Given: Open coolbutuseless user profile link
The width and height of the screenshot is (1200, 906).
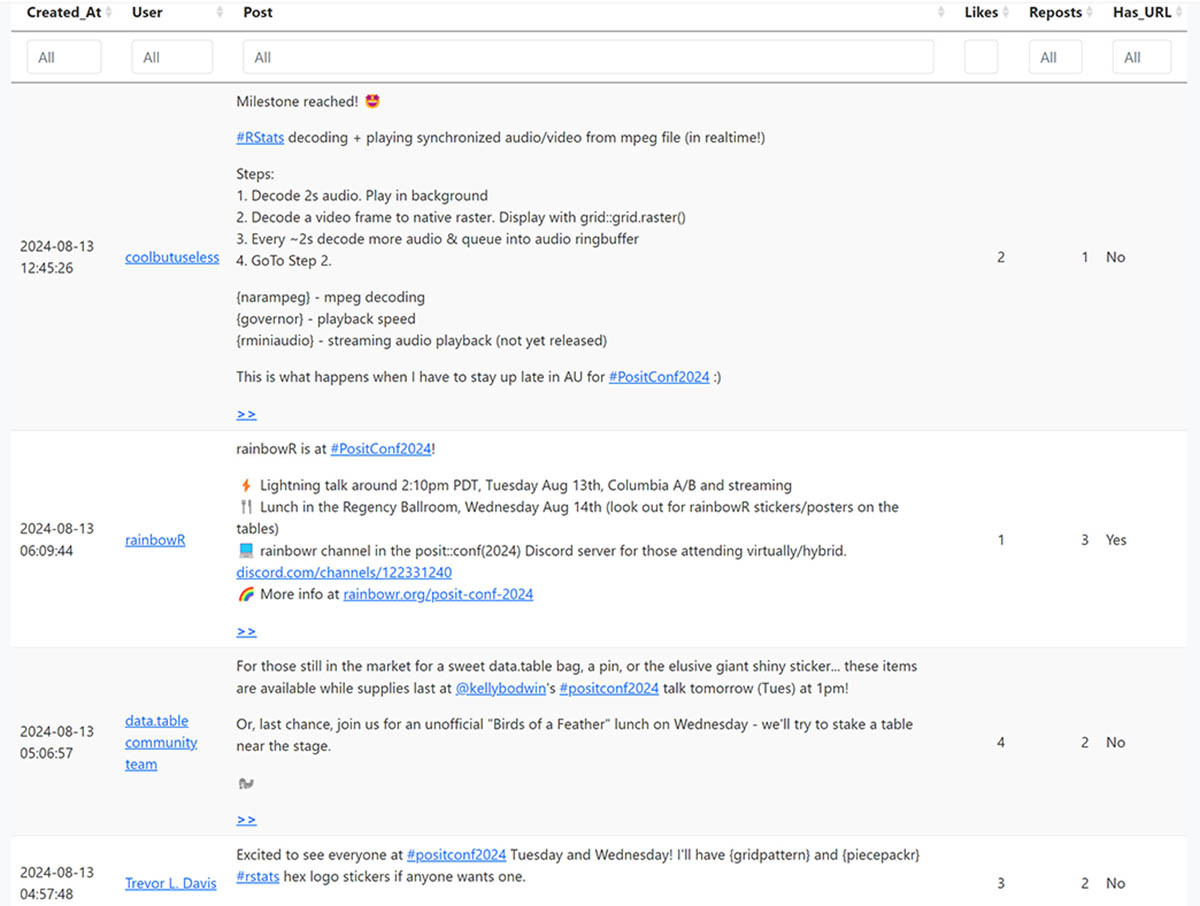Looking at the screenshot, I should tap(172, 257).
